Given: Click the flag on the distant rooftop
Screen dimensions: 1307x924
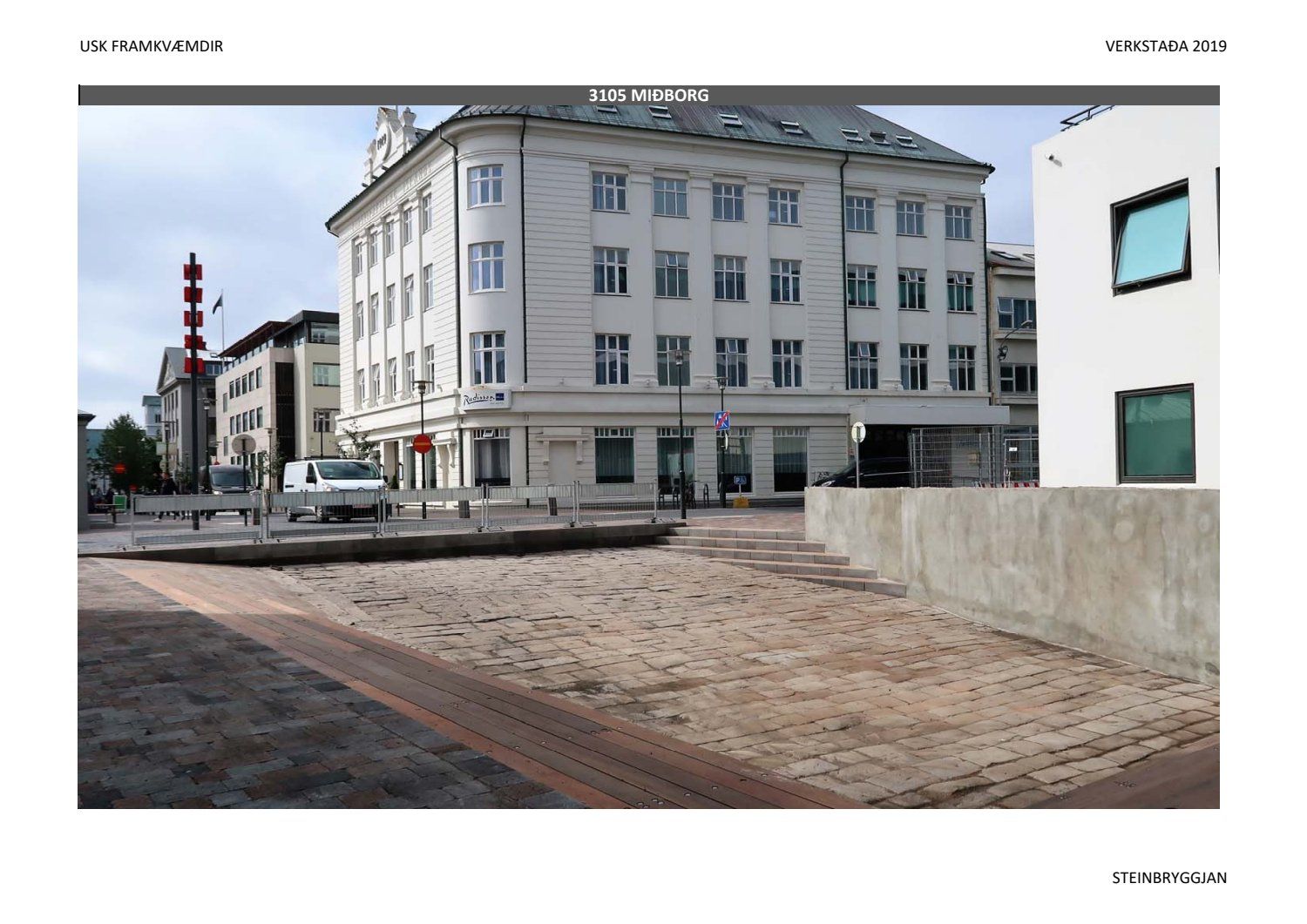Looking at the screenshot, I should pyautogui.click(x=218, y=300).
